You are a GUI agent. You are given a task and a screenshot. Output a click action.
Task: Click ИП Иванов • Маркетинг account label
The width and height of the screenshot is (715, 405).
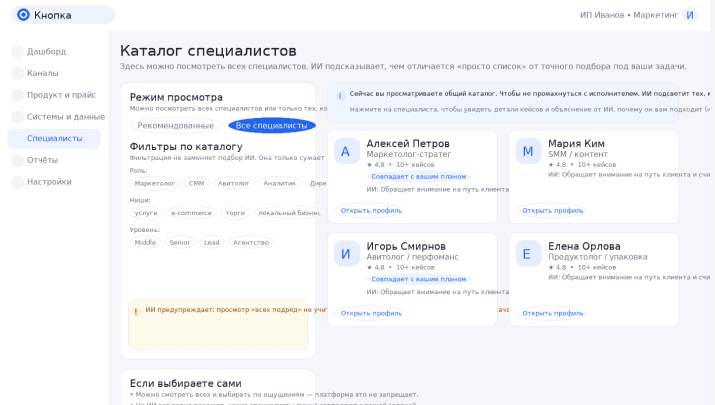629,15
